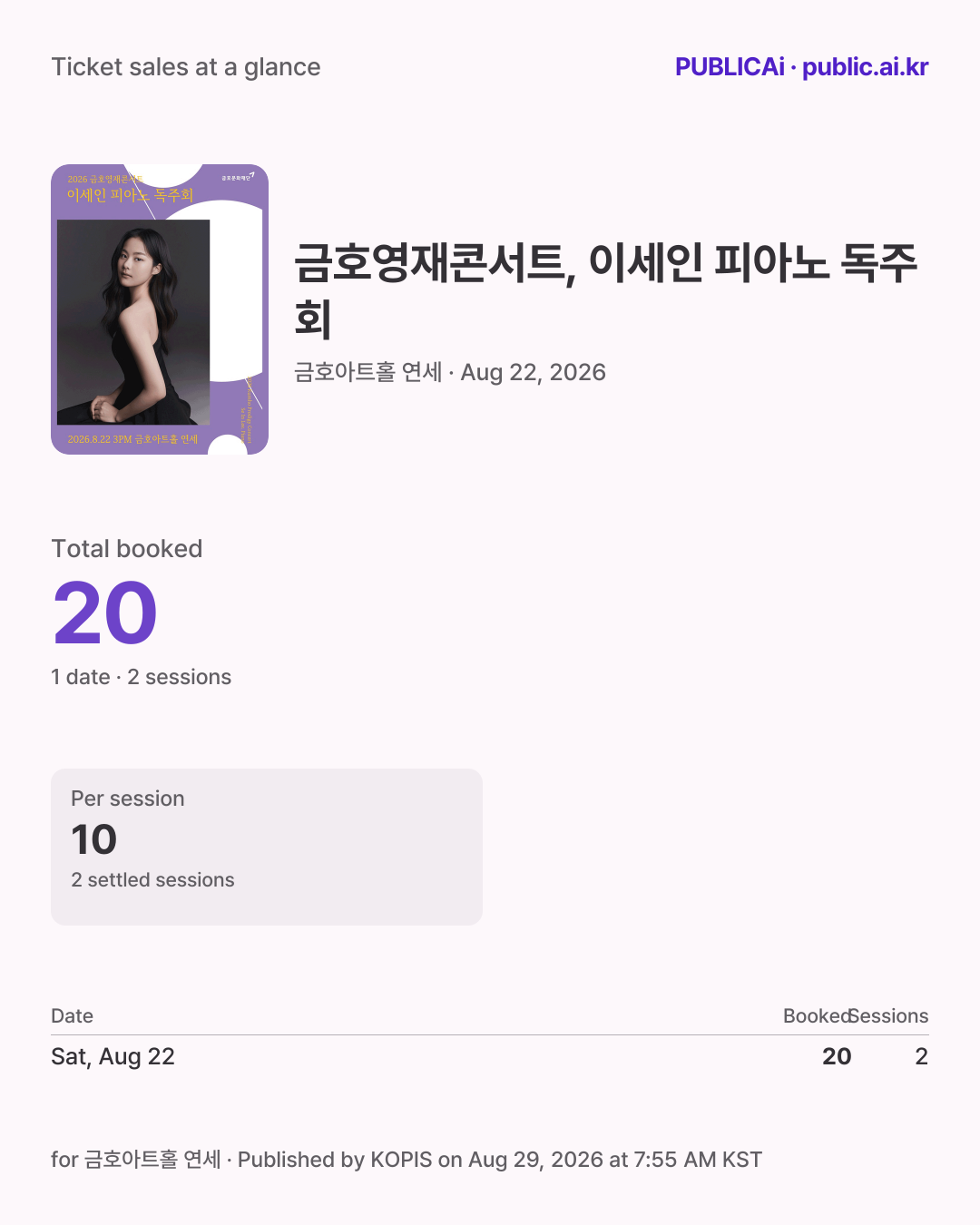The height and width of the screenshot is (1225, 980).
Task: Open the Per session card
Action: pyautogui.click(x=267, y=847)
